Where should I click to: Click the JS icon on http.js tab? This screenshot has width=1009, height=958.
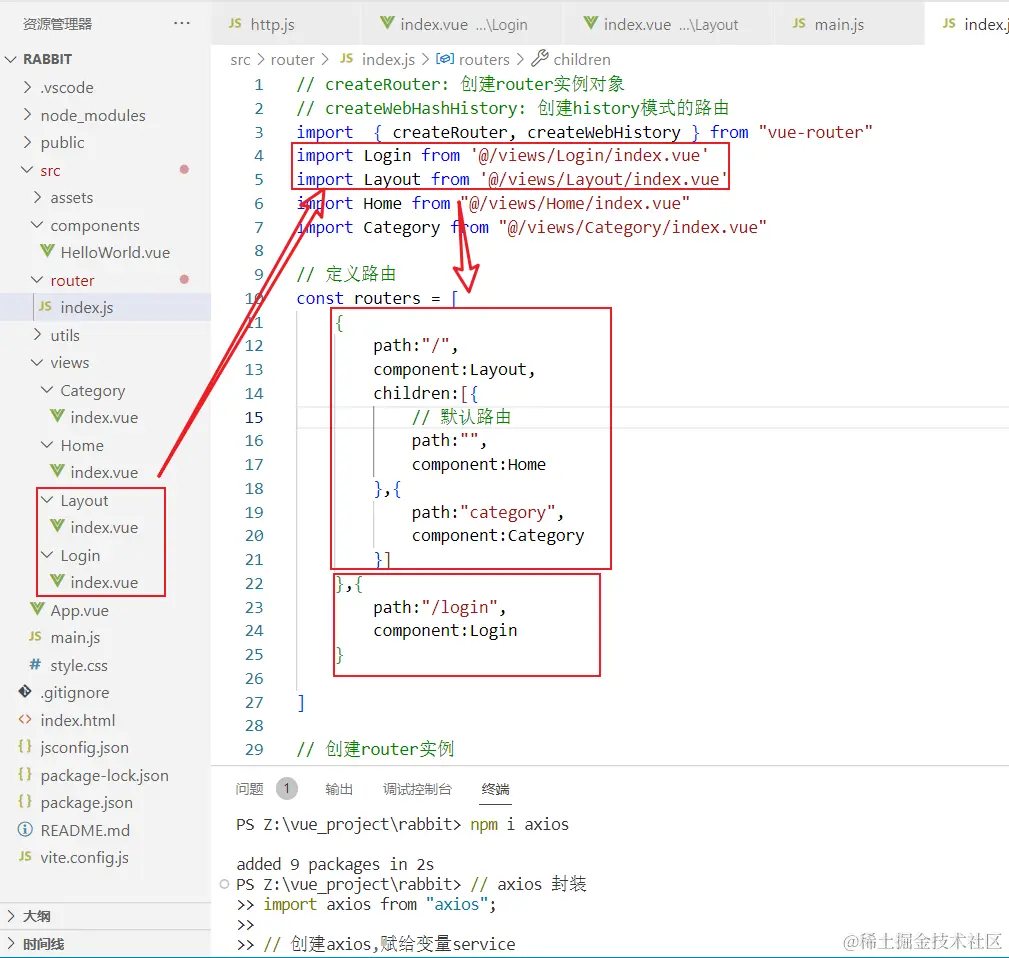pos(235,23)
